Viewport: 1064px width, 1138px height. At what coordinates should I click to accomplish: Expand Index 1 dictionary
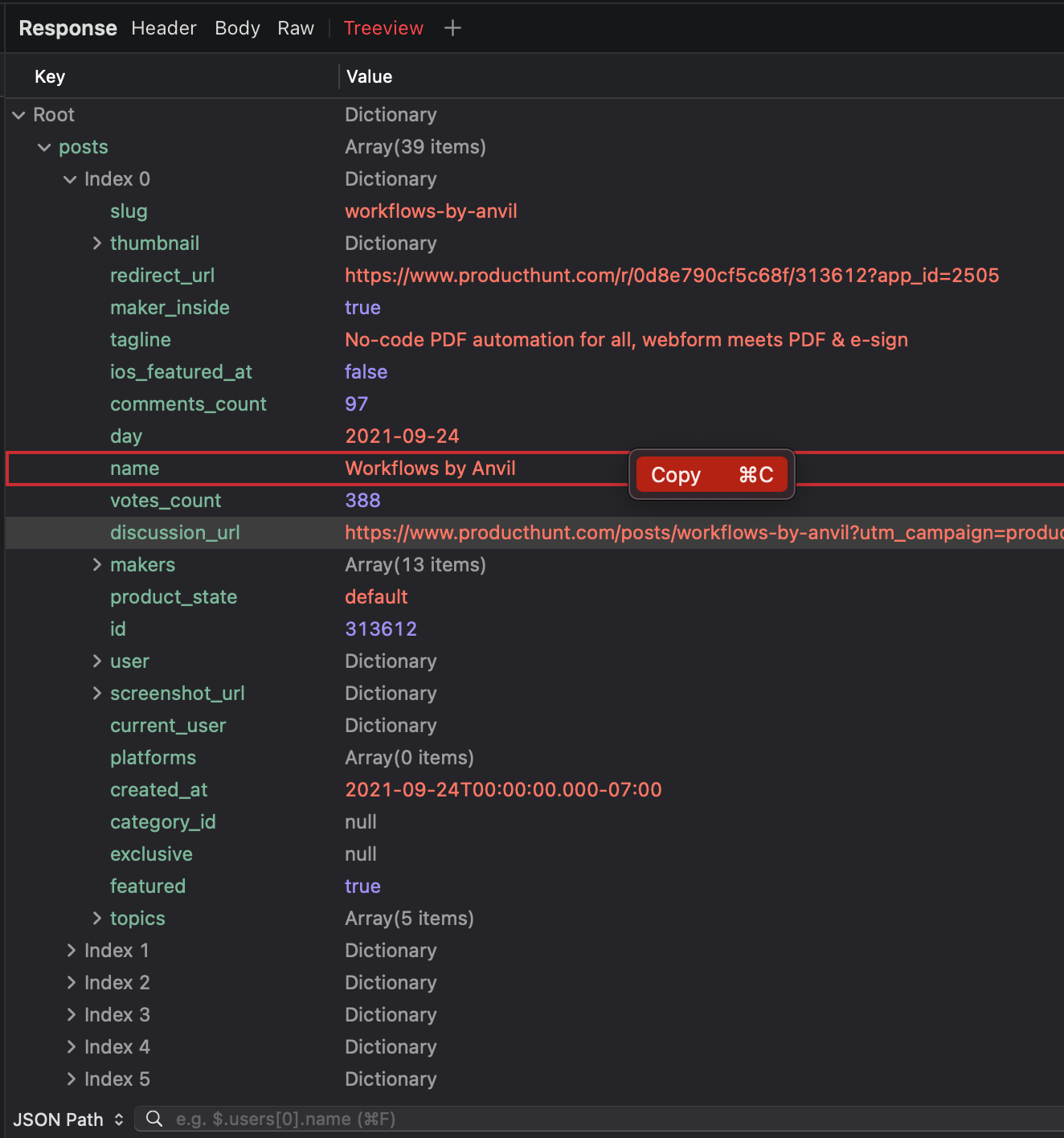coord(71,951)
